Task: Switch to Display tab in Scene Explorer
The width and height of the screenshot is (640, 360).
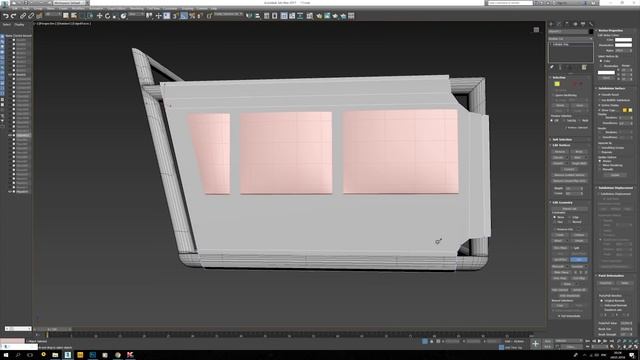Action: point(19,24)
